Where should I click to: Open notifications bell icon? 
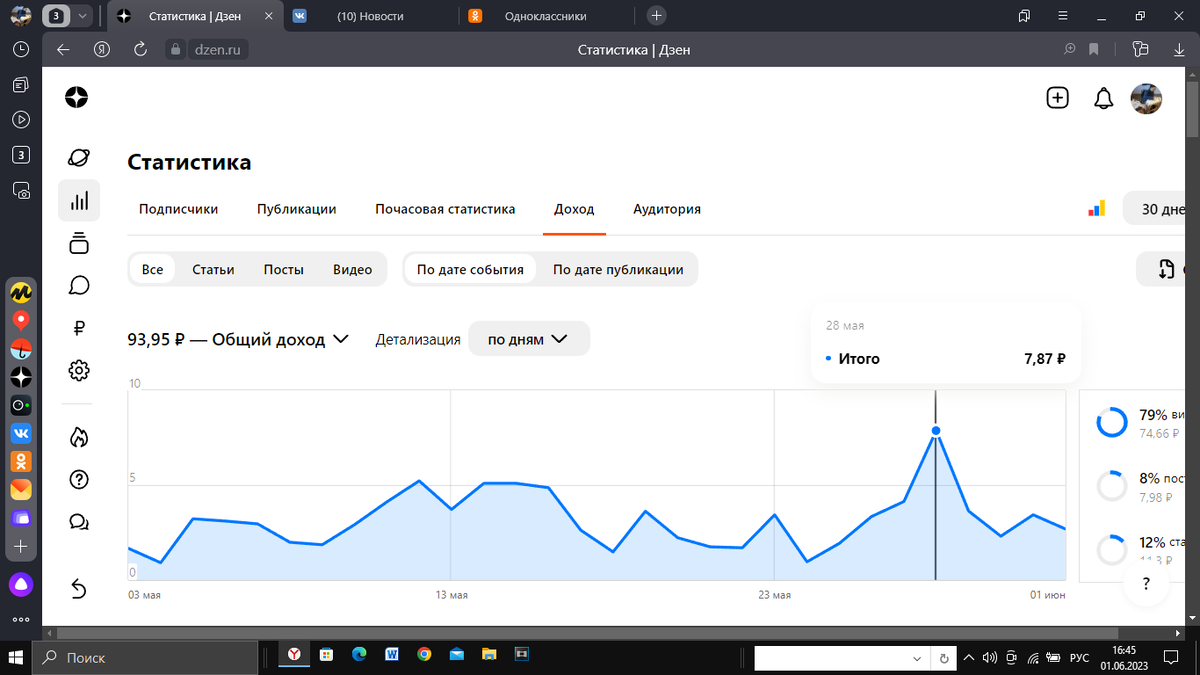[1103, 98]
